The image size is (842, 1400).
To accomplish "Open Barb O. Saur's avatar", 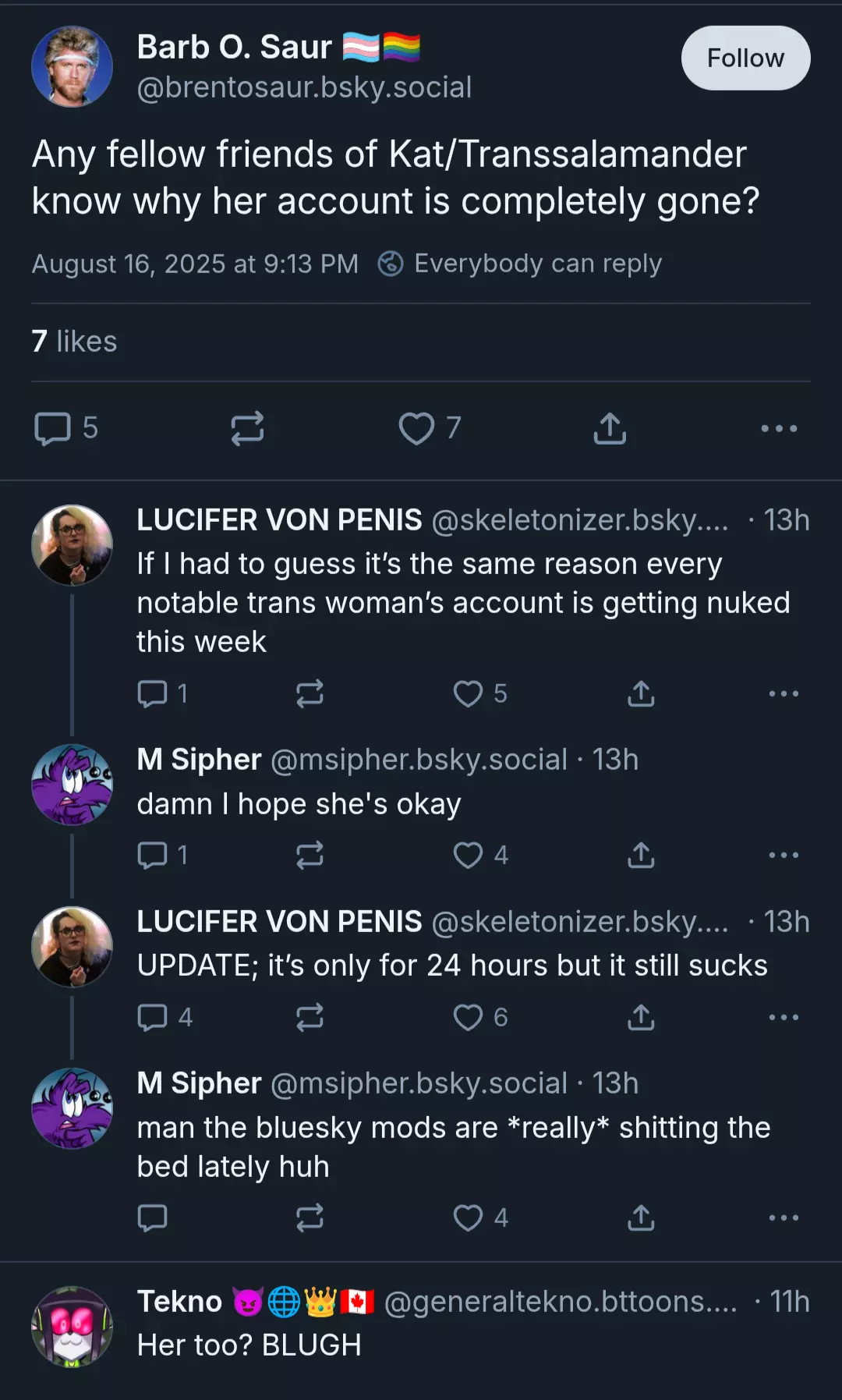I will coord(72,67).
